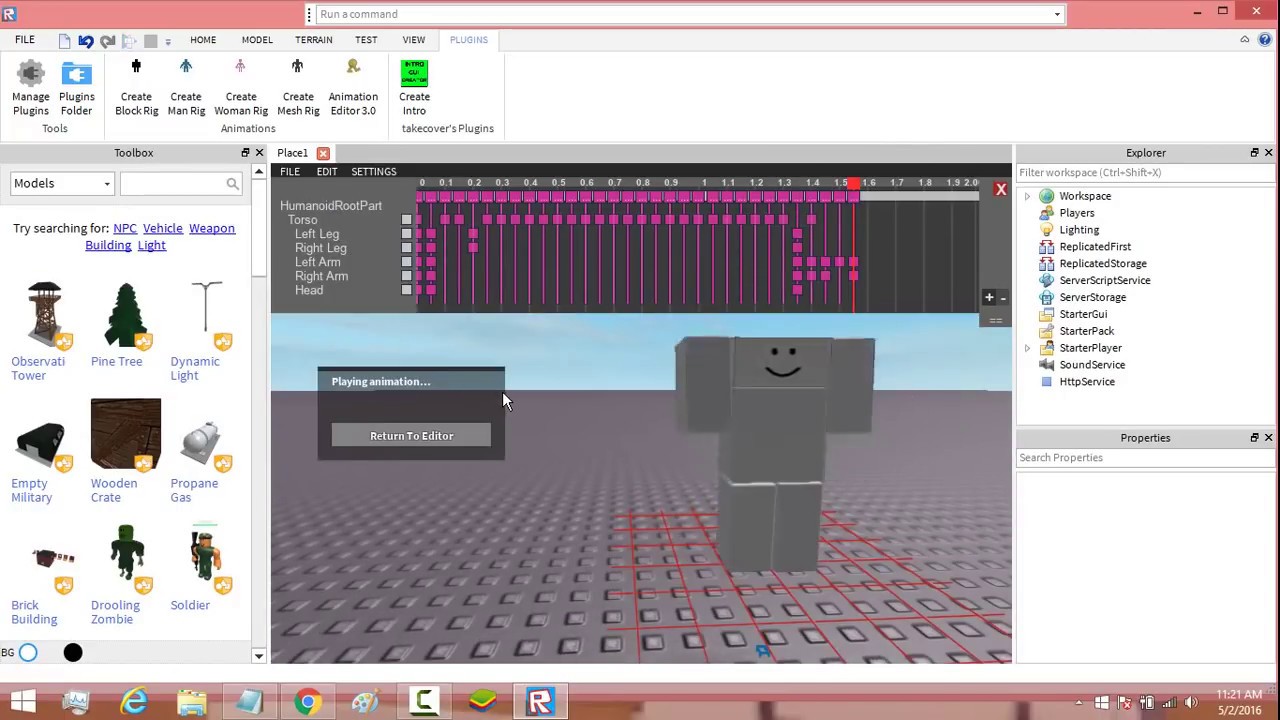Collapse the ribbon with the chevron
The width and height of the screenshot is (1280, 720).
[x=1245, y=40]
